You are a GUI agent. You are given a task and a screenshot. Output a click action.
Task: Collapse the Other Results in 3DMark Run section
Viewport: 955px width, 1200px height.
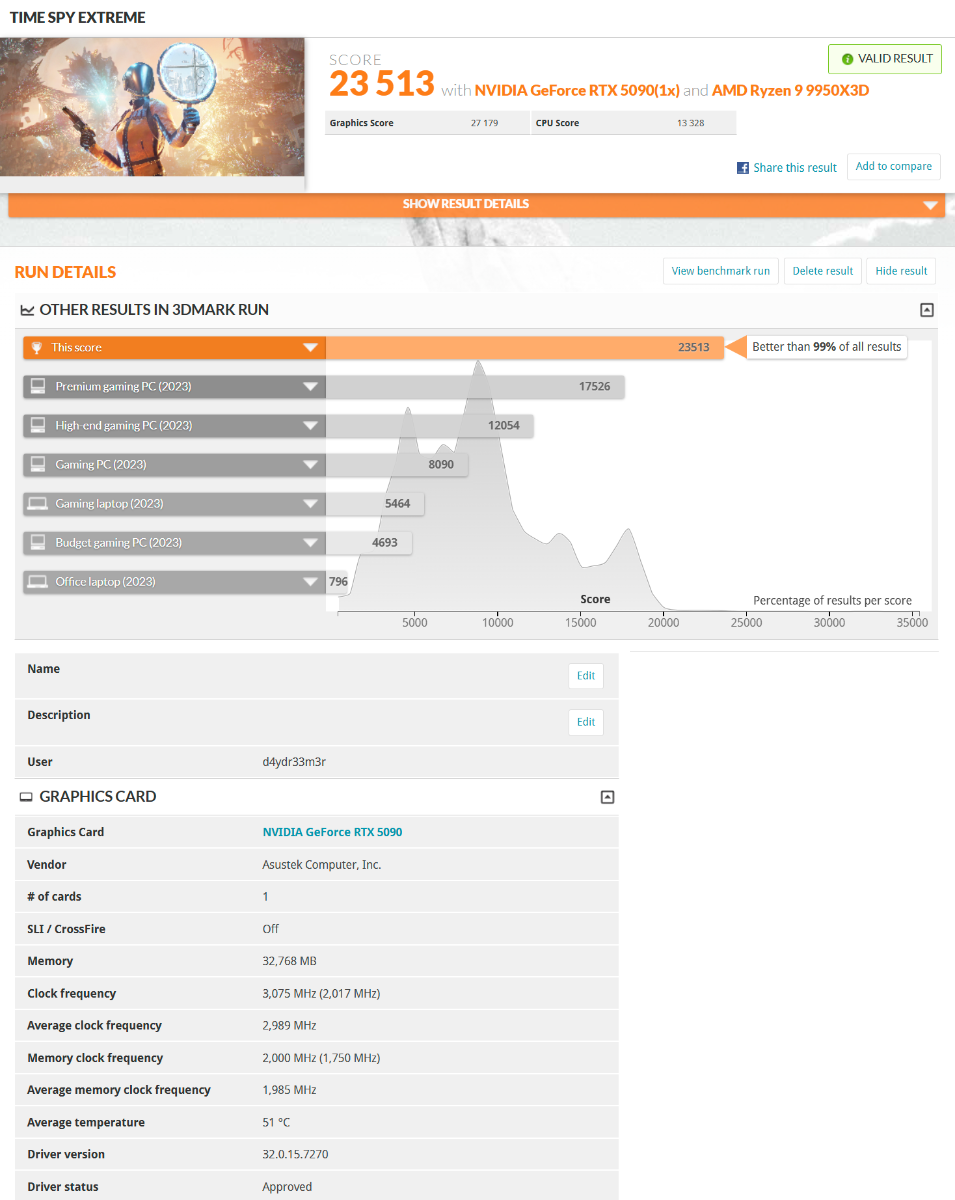coord(927,310)
